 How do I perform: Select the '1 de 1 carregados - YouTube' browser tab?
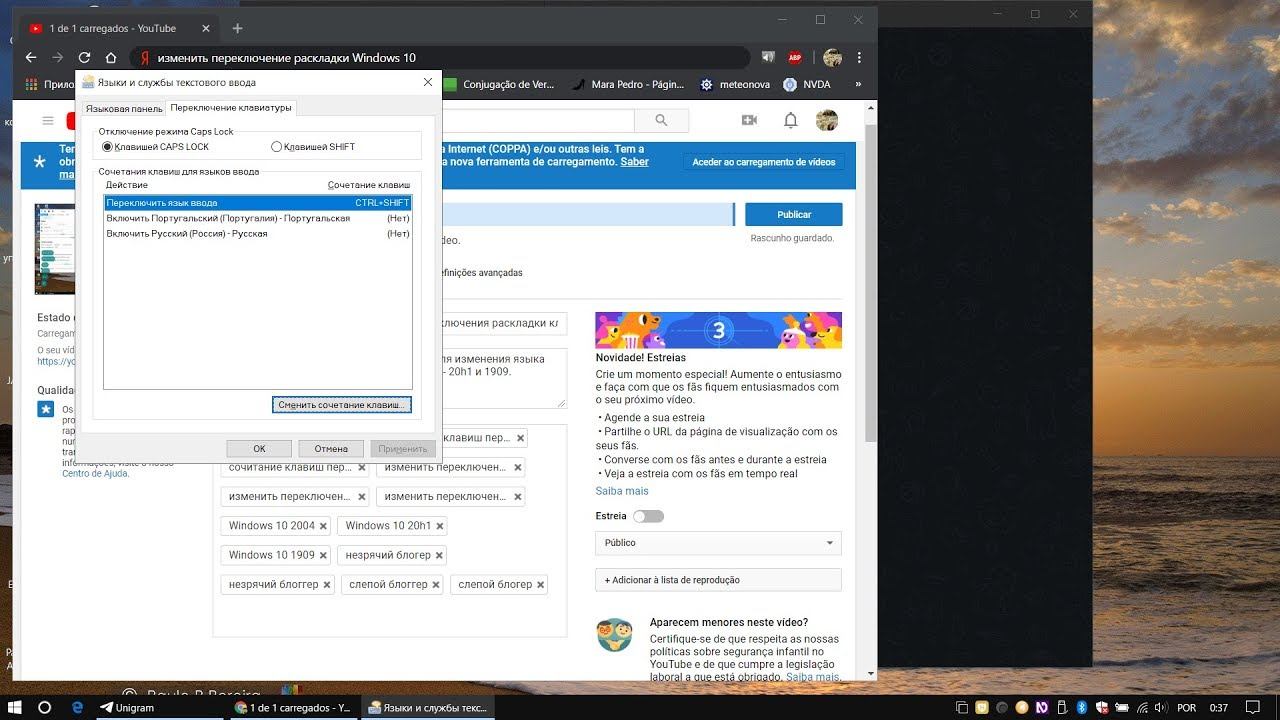pyautogui.click(x=120, y=29)
